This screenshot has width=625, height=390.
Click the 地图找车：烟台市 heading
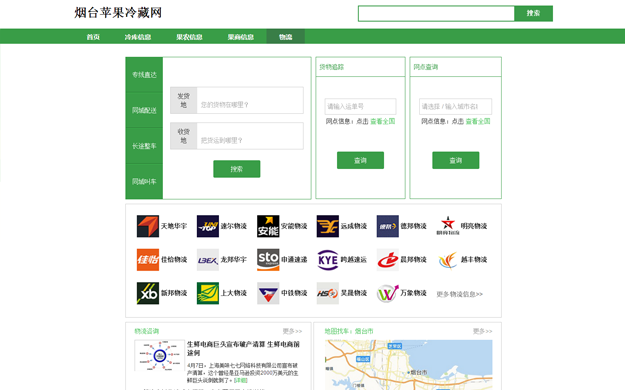pyautogui.click(x=349, y=331)
